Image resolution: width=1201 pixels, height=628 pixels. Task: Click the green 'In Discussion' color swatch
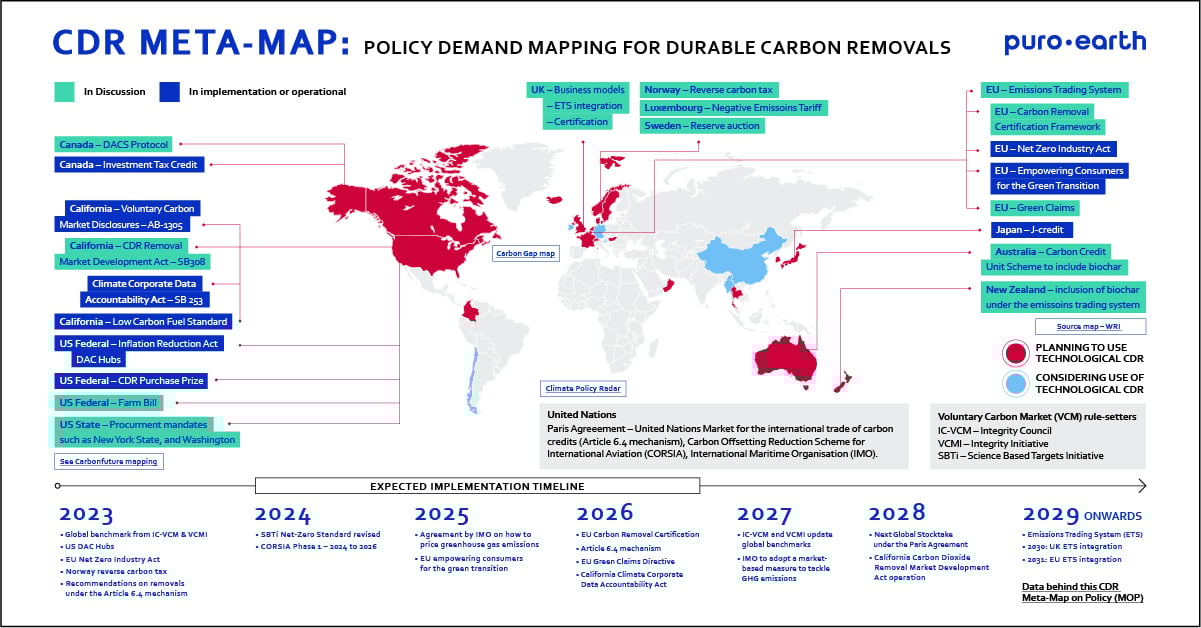point(64,91)
